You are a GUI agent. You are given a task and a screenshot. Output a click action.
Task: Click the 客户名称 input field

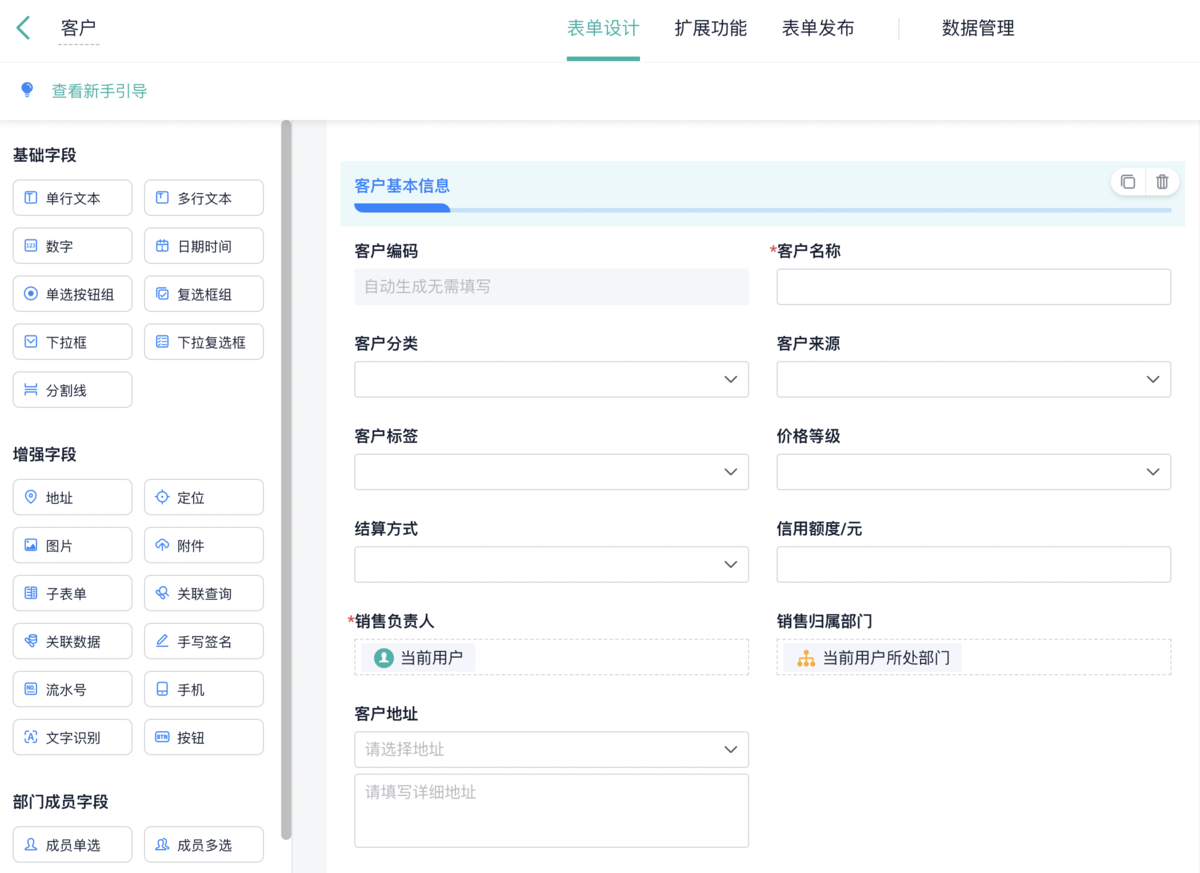click(973, 287)
